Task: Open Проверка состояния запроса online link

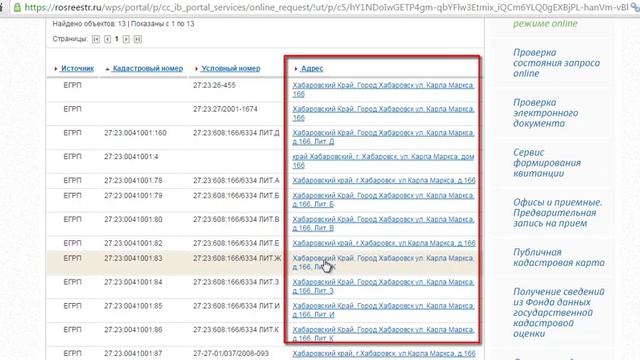Action: point(556,63)
